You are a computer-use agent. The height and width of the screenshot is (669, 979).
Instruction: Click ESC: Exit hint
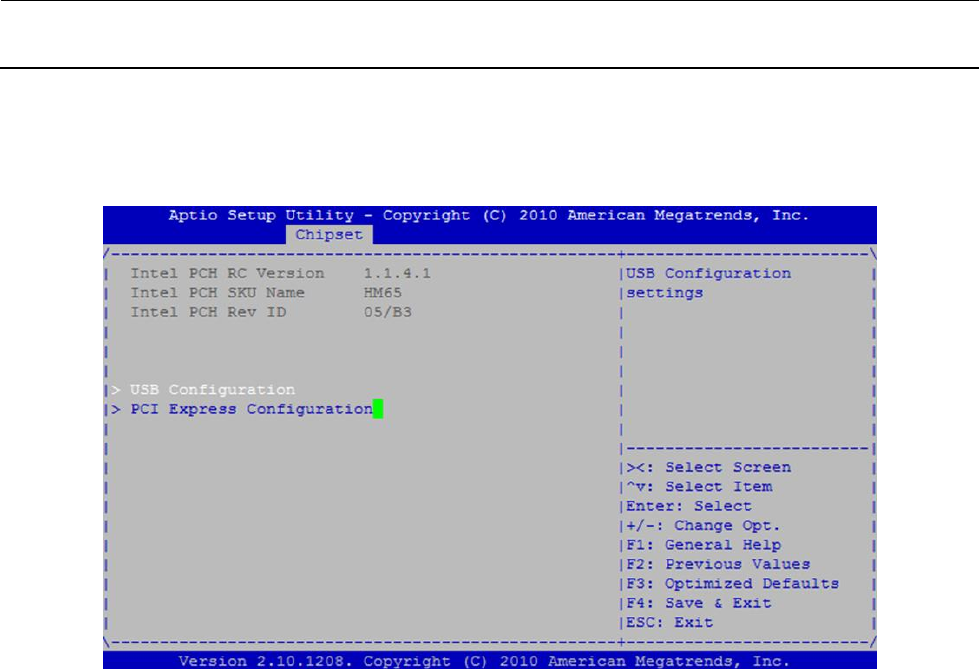[x=669, y=622]
